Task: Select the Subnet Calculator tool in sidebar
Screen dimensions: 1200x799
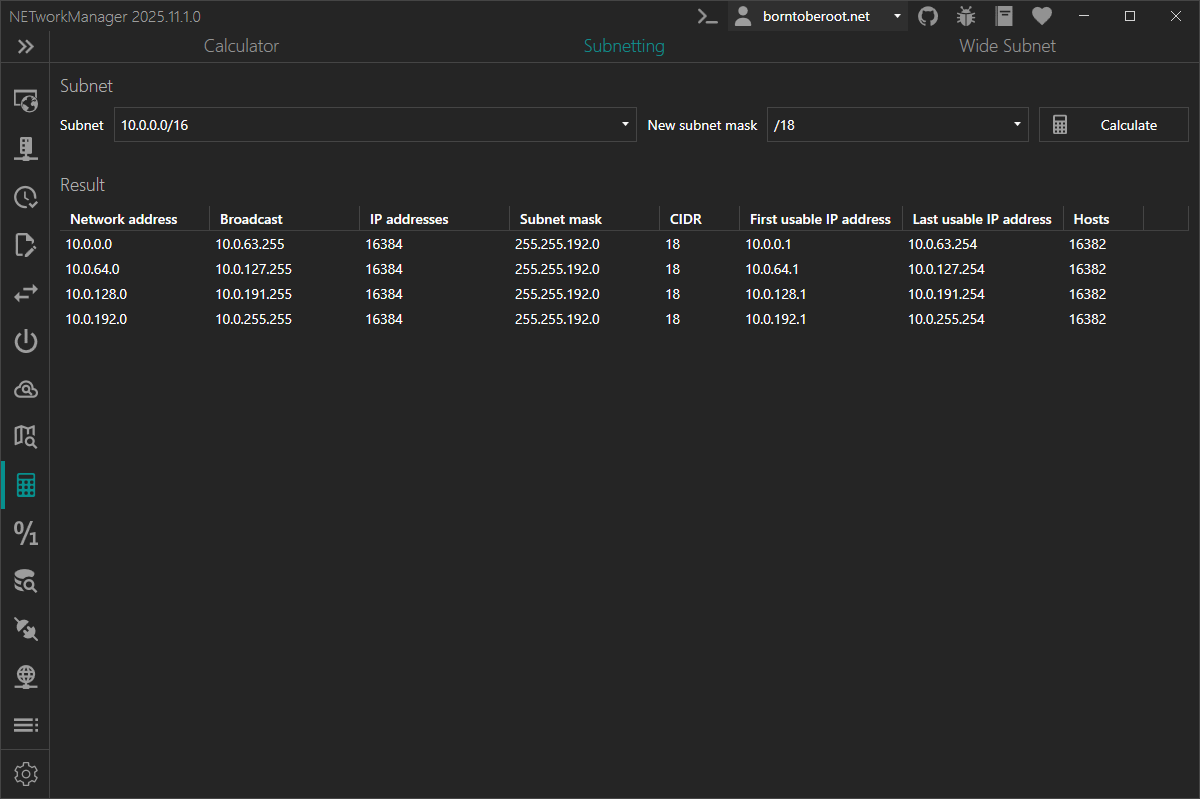Action: pyautogui.click(x=25, y=485)
